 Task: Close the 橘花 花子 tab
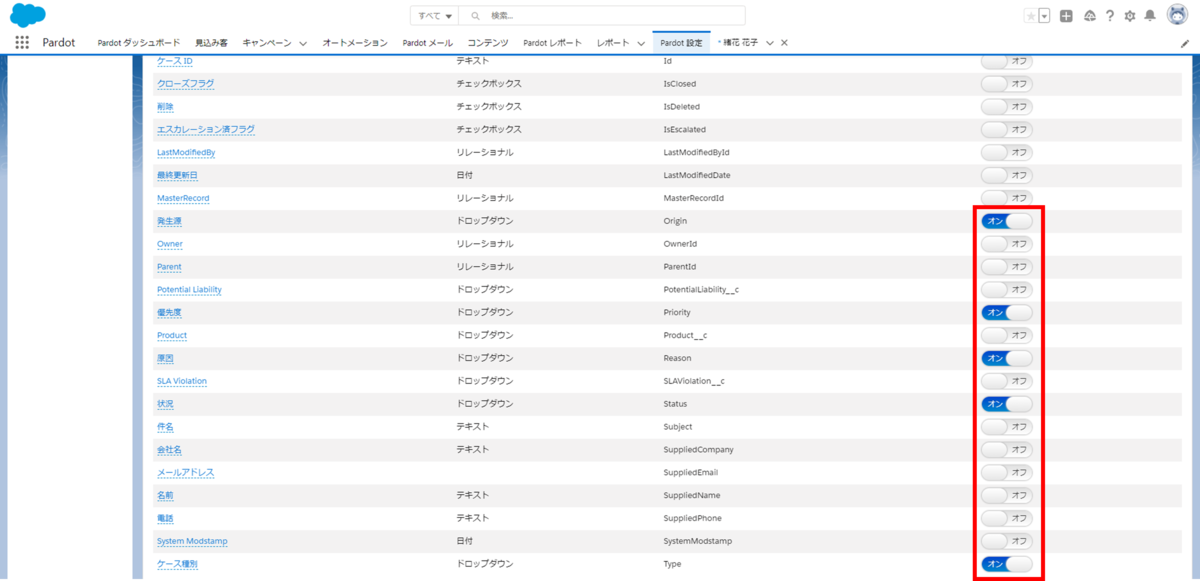tap(784, 43)
